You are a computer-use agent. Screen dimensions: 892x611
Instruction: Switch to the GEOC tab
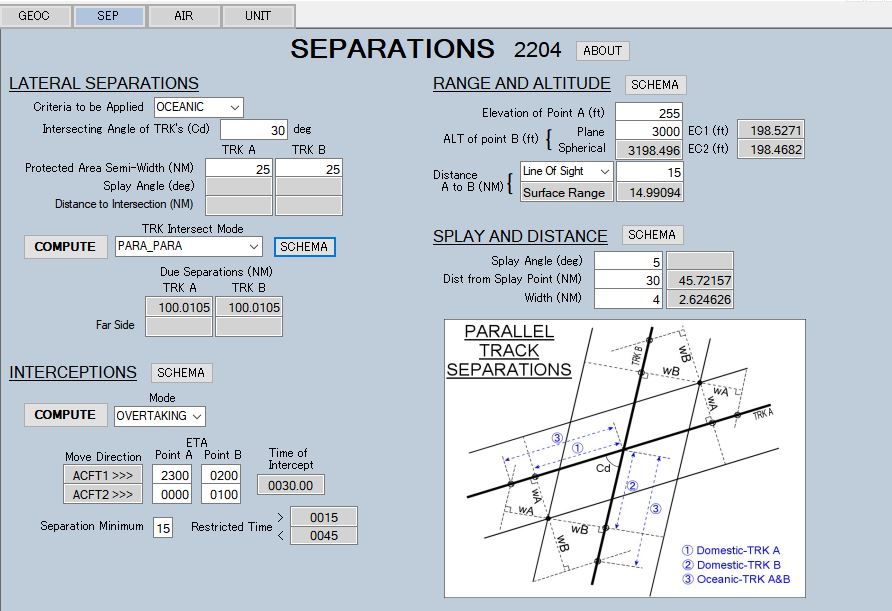(x=34, y=15)
